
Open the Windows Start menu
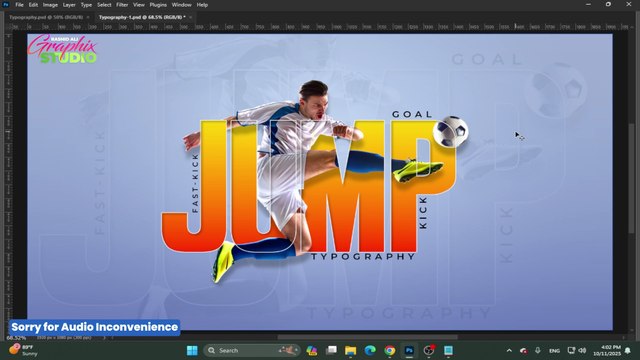pyautogui.click(x=192, y=350)
